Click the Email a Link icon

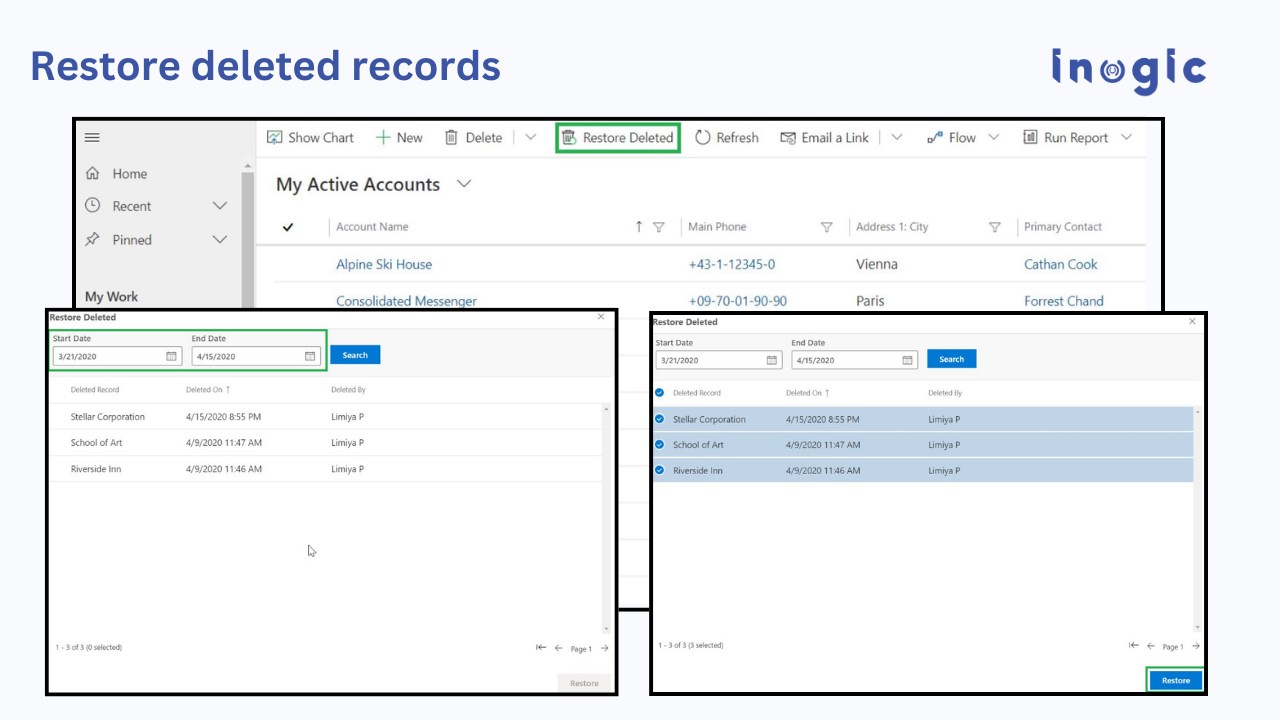(788, 138)
